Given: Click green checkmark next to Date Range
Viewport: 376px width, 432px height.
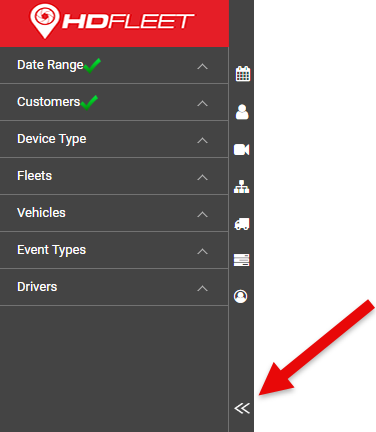Looking at the screenshot, I should click(x=92, y=65).
